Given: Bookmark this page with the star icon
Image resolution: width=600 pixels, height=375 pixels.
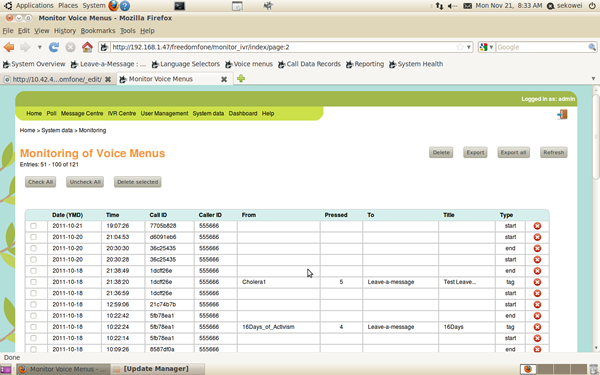Looking at the screenshot, I should point(460,47).
